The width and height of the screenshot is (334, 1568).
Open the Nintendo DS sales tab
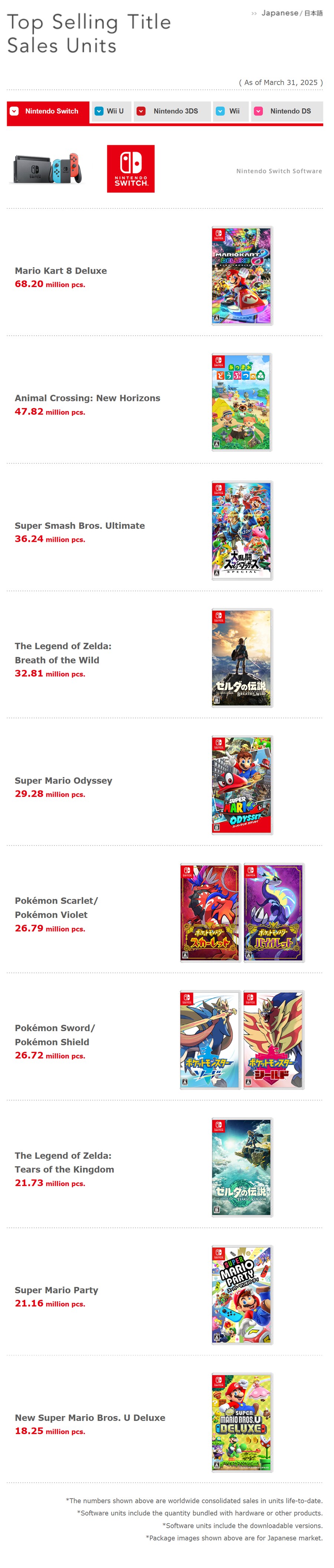coord(286,111)
